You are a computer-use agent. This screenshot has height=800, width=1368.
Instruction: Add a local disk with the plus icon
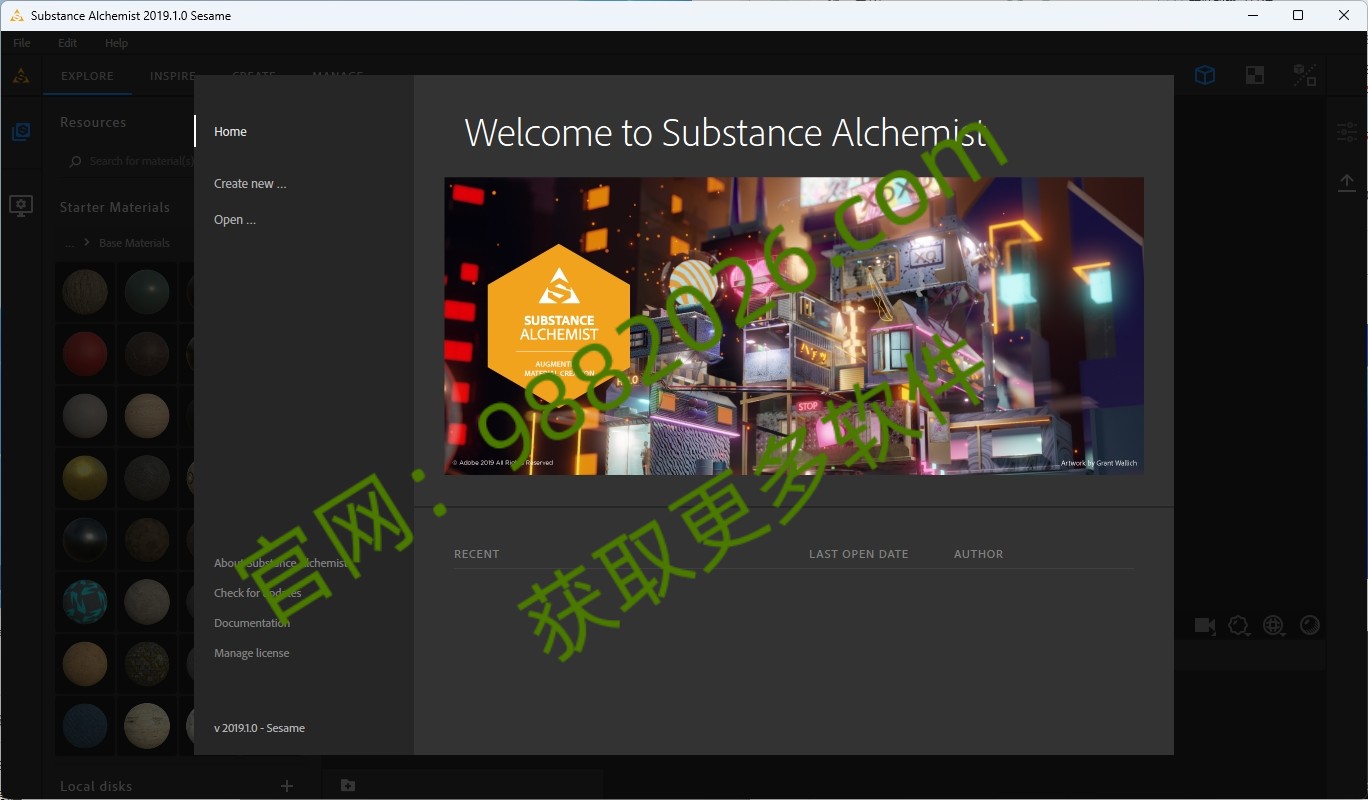coord(287,786)
